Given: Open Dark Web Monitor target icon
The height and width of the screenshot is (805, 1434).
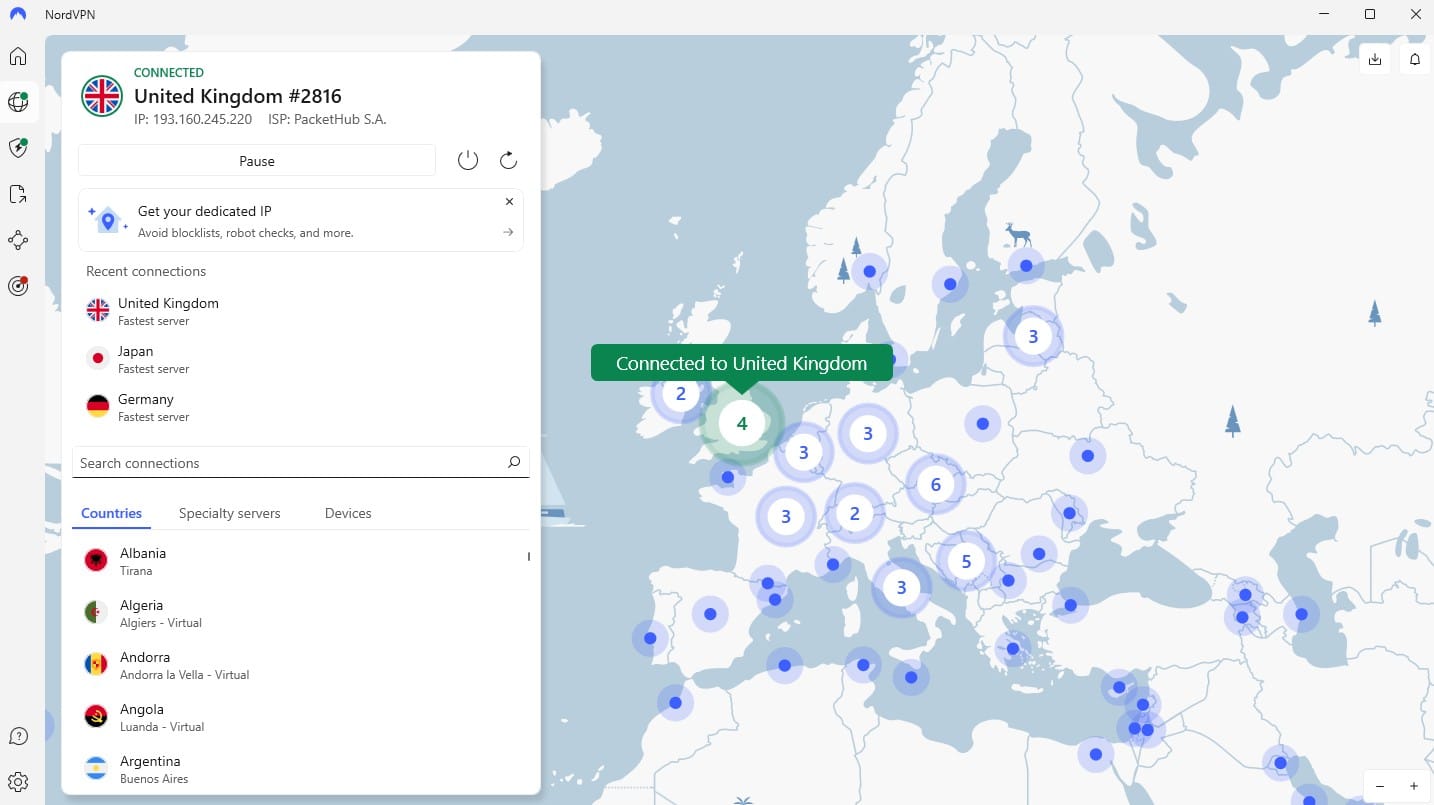Looking at the screenshot, I should tap(18, 286).
